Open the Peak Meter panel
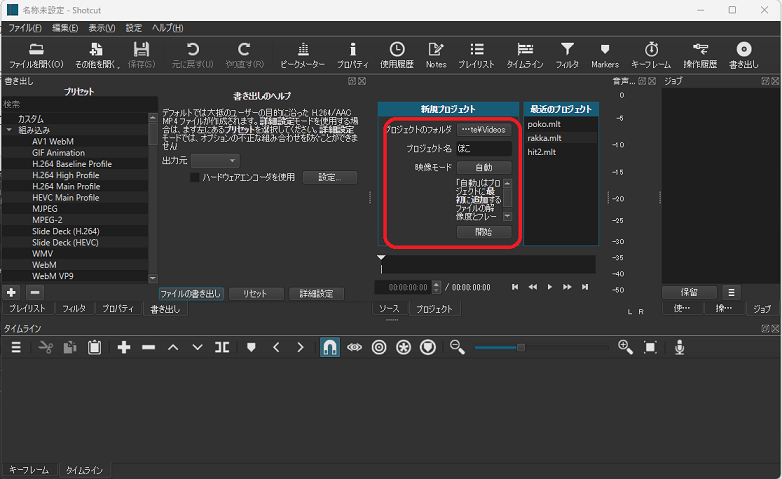782x479 pixels. click(303, 55)
